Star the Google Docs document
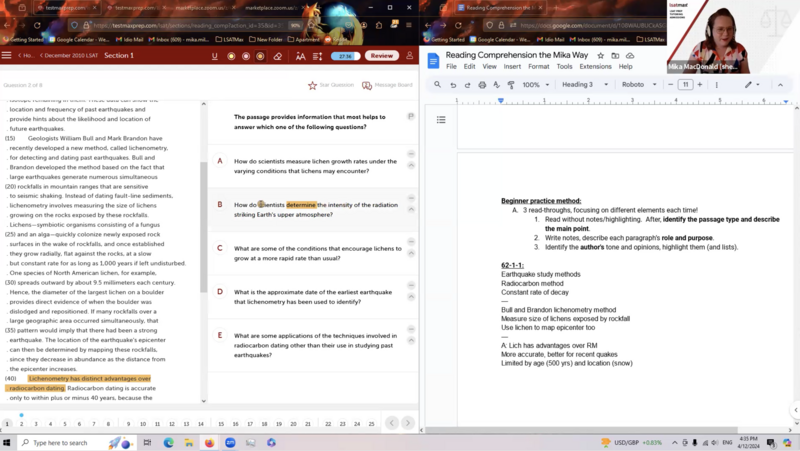Image resolution: width=800 pixels, height=451 pixels. pyautogui.click(x=601, y=55)
